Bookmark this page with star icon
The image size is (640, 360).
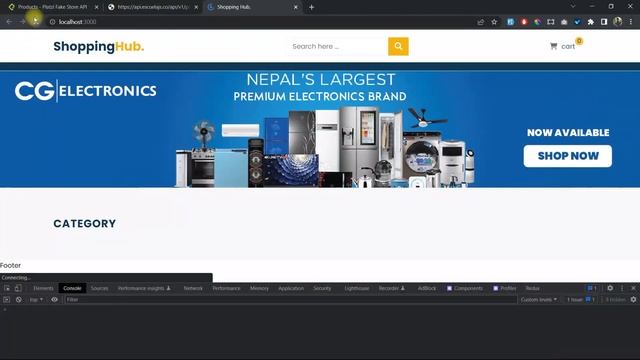[x=494, y=22]
